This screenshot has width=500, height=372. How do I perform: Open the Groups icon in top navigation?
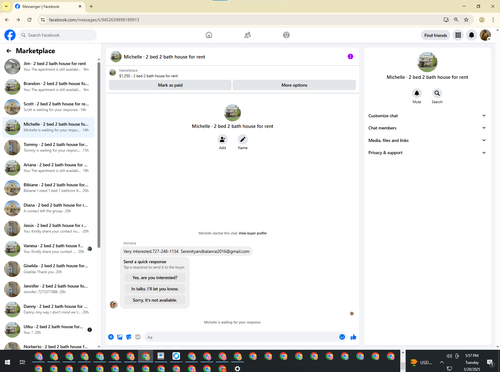tap(286, 35)
